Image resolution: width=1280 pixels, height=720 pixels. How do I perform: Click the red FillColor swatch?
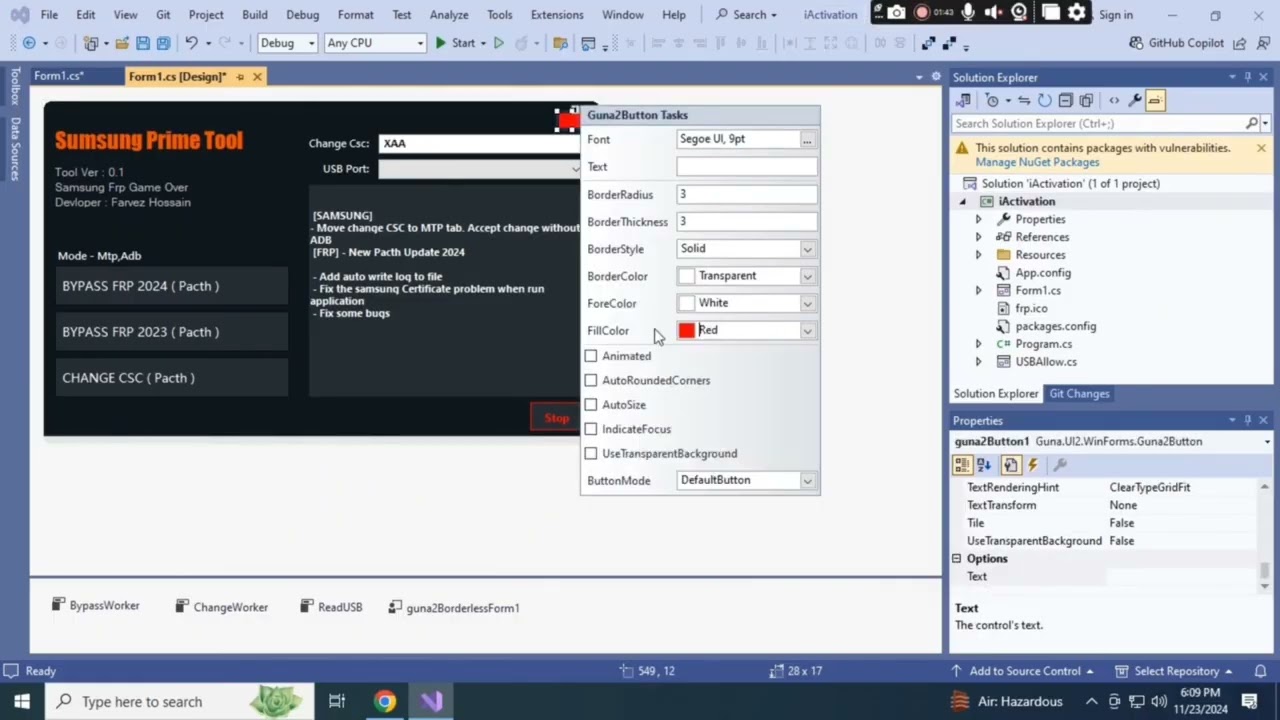[687, 330]
